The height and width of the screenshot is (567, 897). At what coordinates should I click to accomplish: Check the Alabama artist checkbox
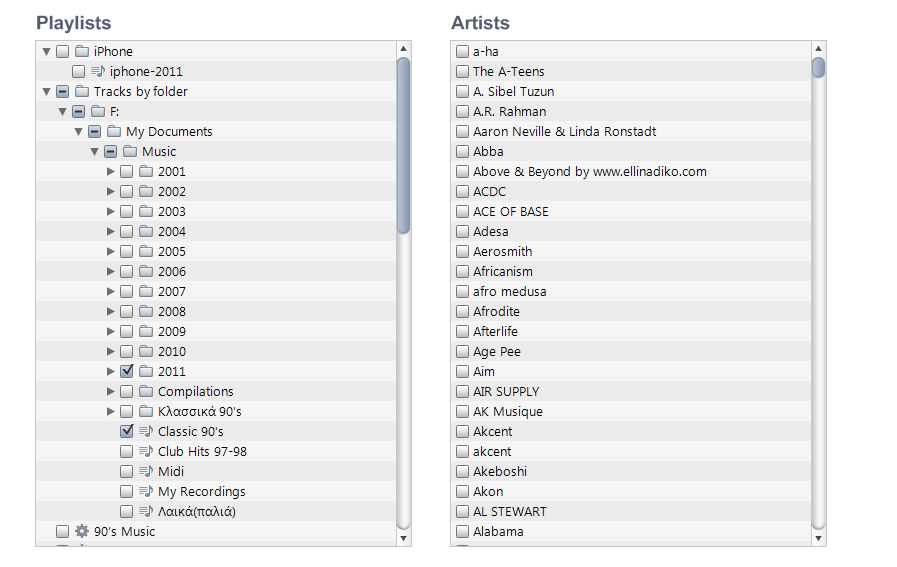(462, 532)
